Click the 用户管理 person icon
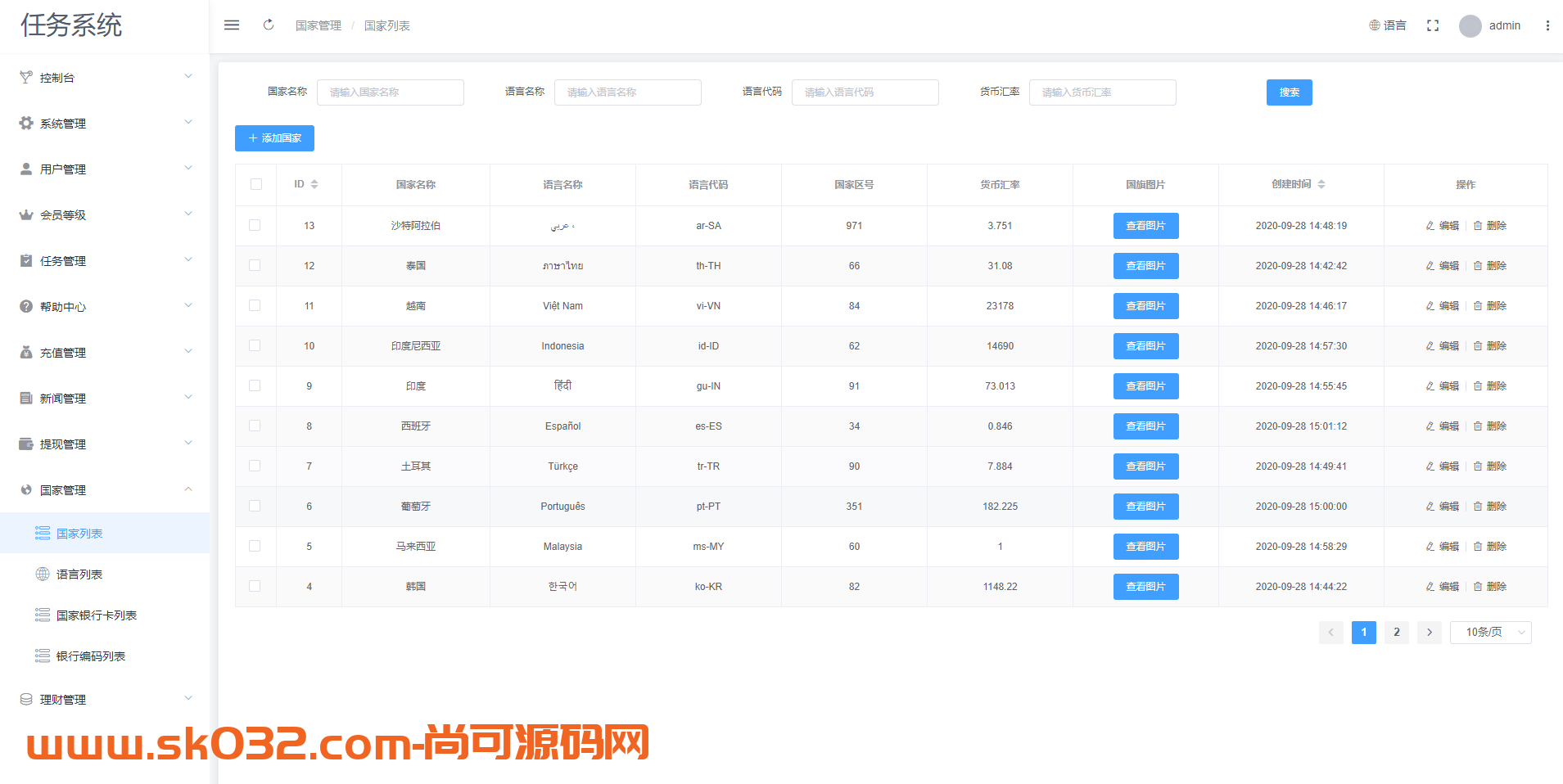The height and width of the screenshot is (784, 1563). 26,169
